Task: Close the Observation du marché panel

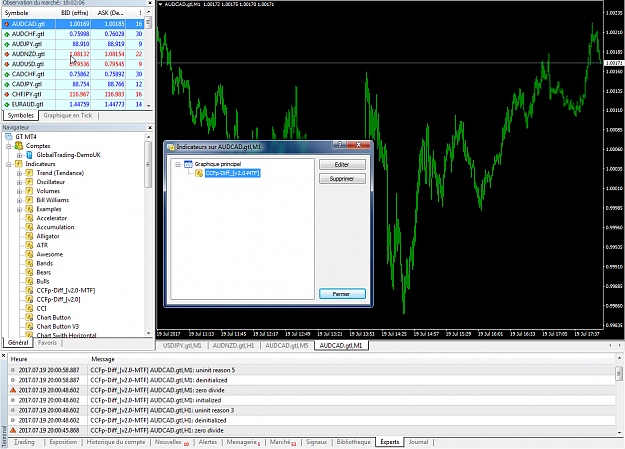Action: pyautogui.click(x=150, y=3)
